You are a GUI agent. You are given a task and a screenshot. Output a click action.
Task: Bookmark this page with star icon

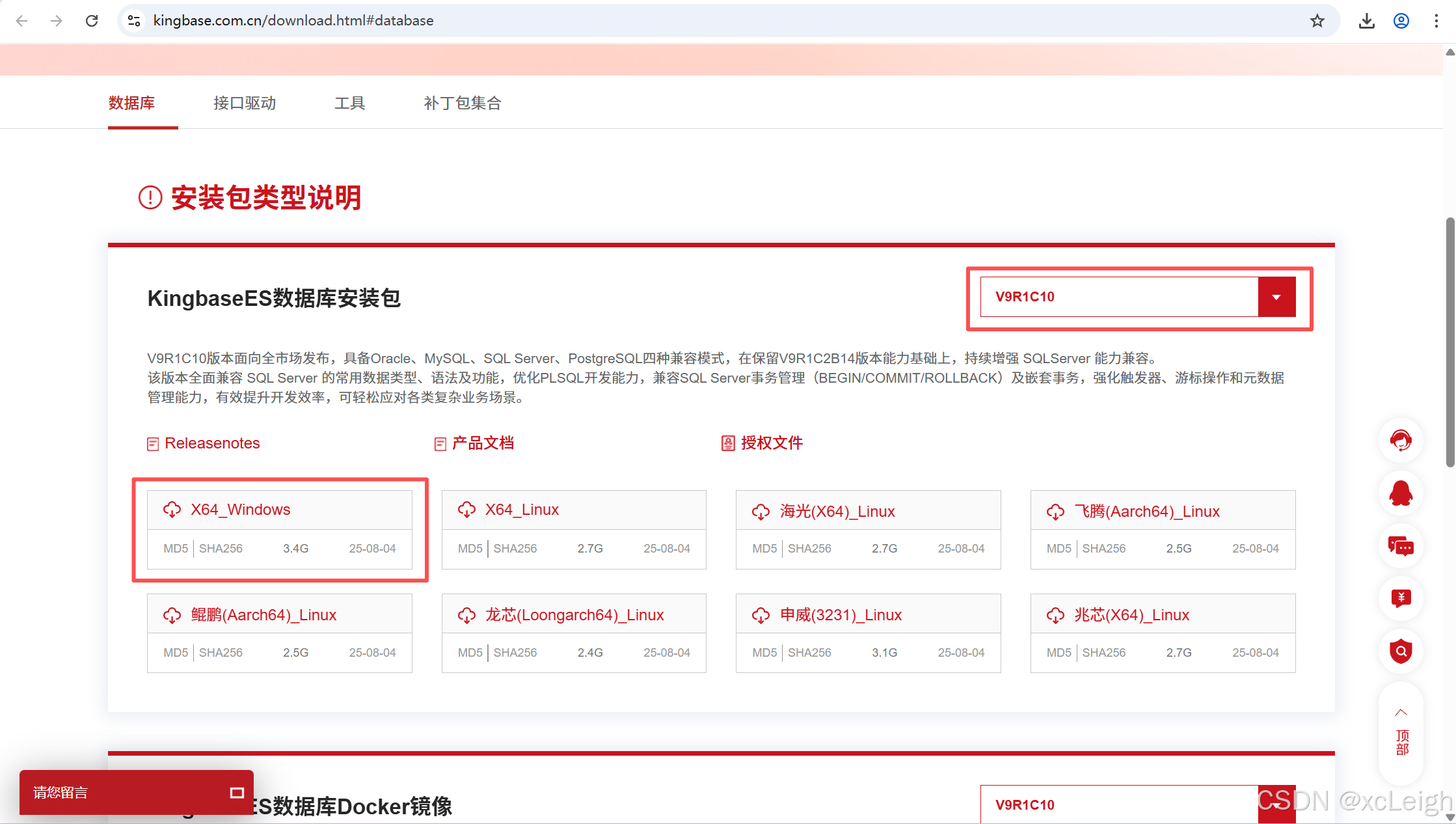pos(1317,21)
